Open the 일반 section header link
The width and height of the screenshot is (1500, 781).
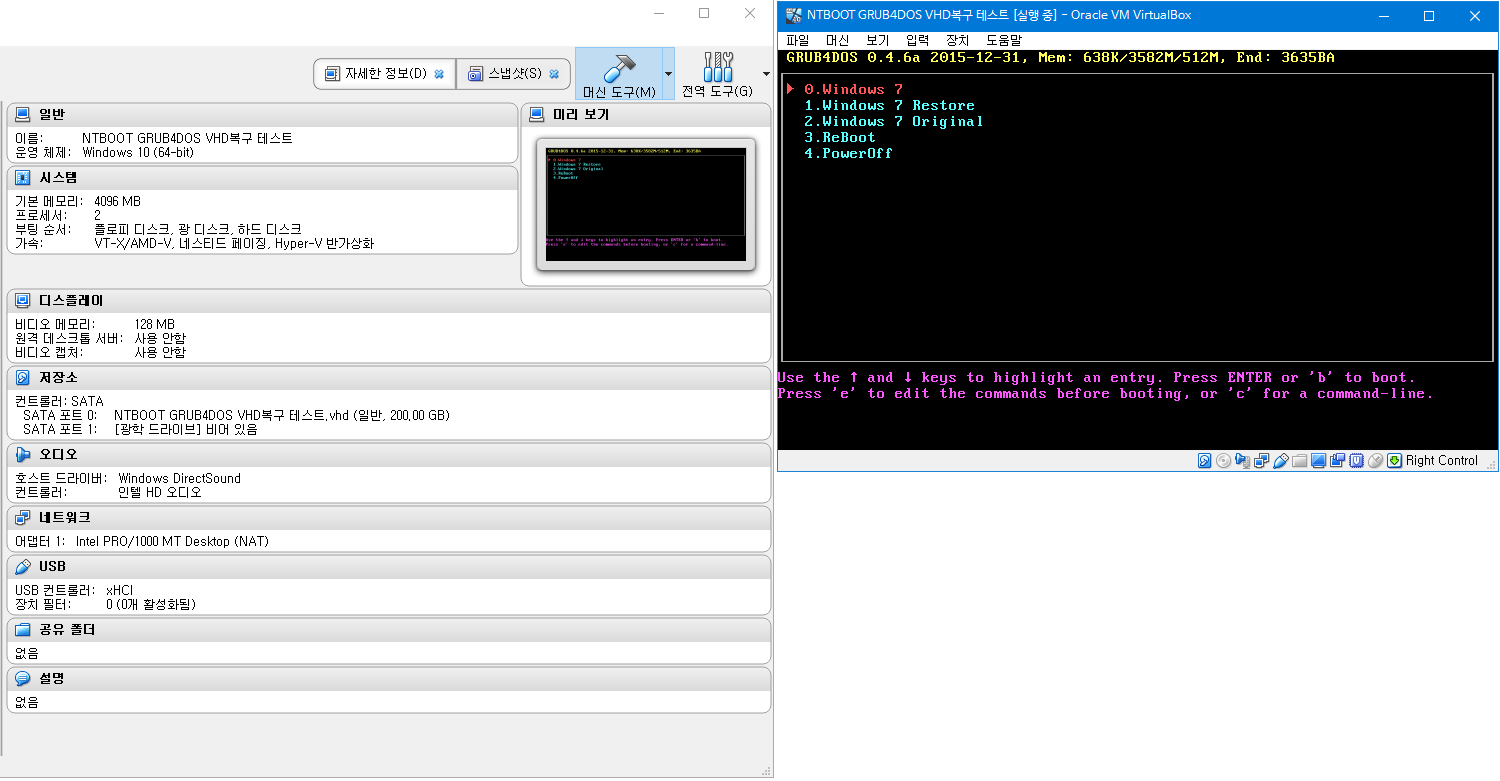click(x=52, y=114)
